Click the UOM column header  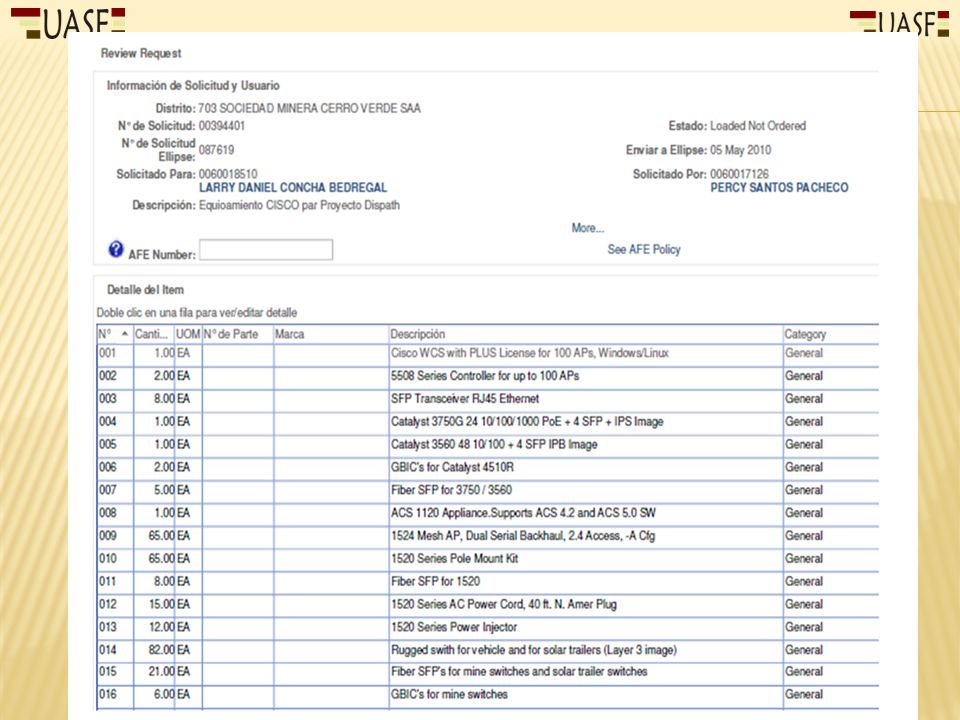188,334
